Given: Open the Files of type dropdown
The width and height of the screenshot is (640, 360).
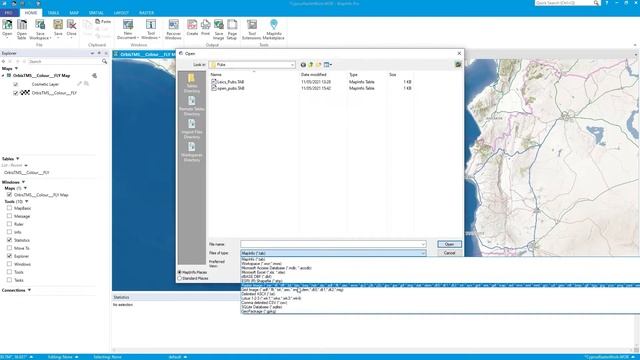Looking at the screenshot, I should click(423, 253).
